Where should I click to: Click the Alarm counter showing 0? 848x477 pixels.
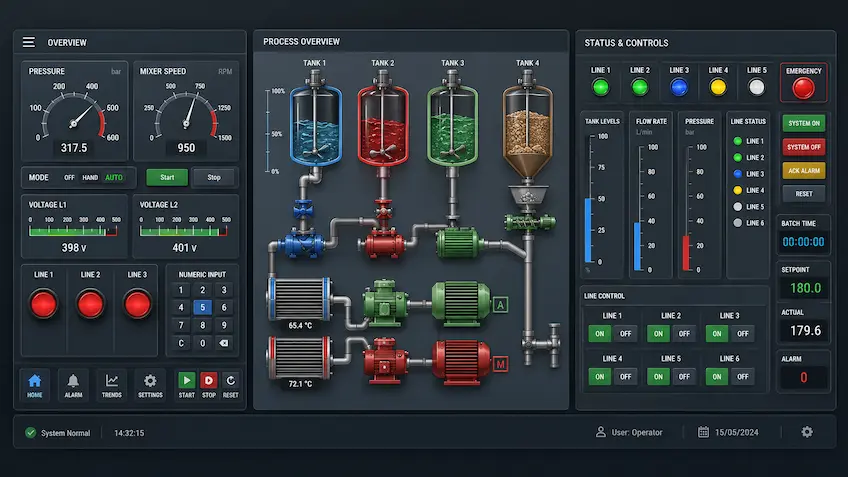(x=804, y=377)
